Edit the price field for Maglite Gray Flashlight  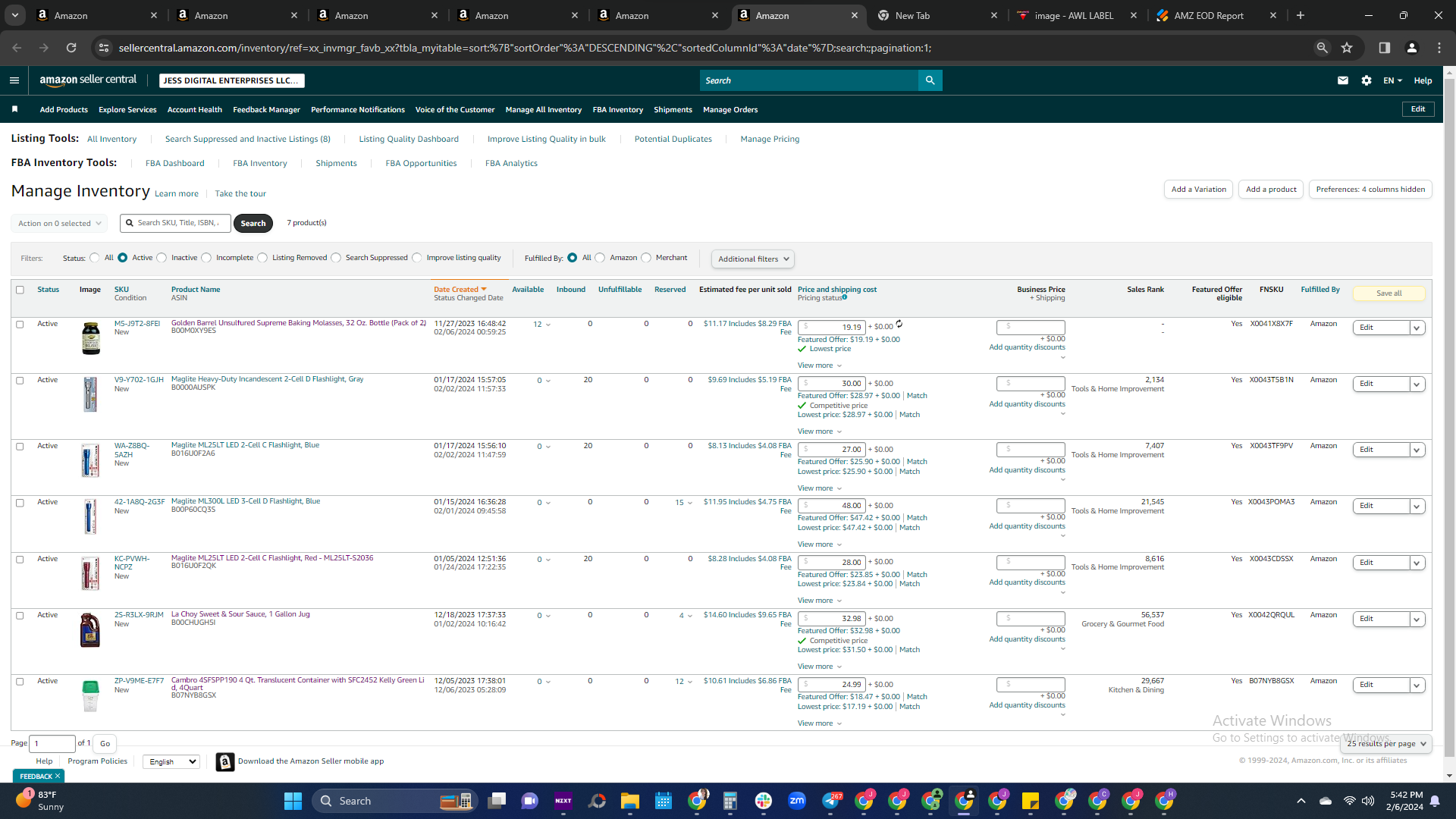(831, 384)
